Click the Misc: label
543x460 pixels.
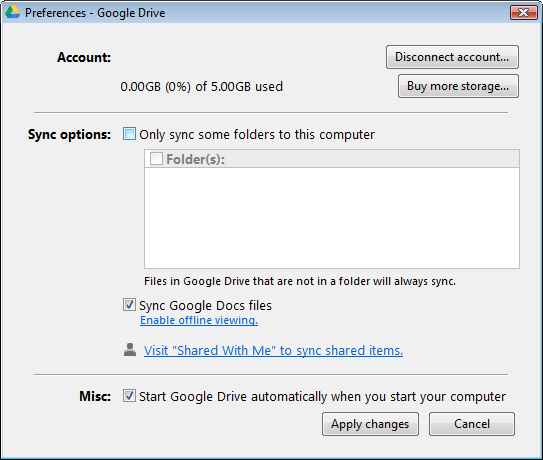95,396
